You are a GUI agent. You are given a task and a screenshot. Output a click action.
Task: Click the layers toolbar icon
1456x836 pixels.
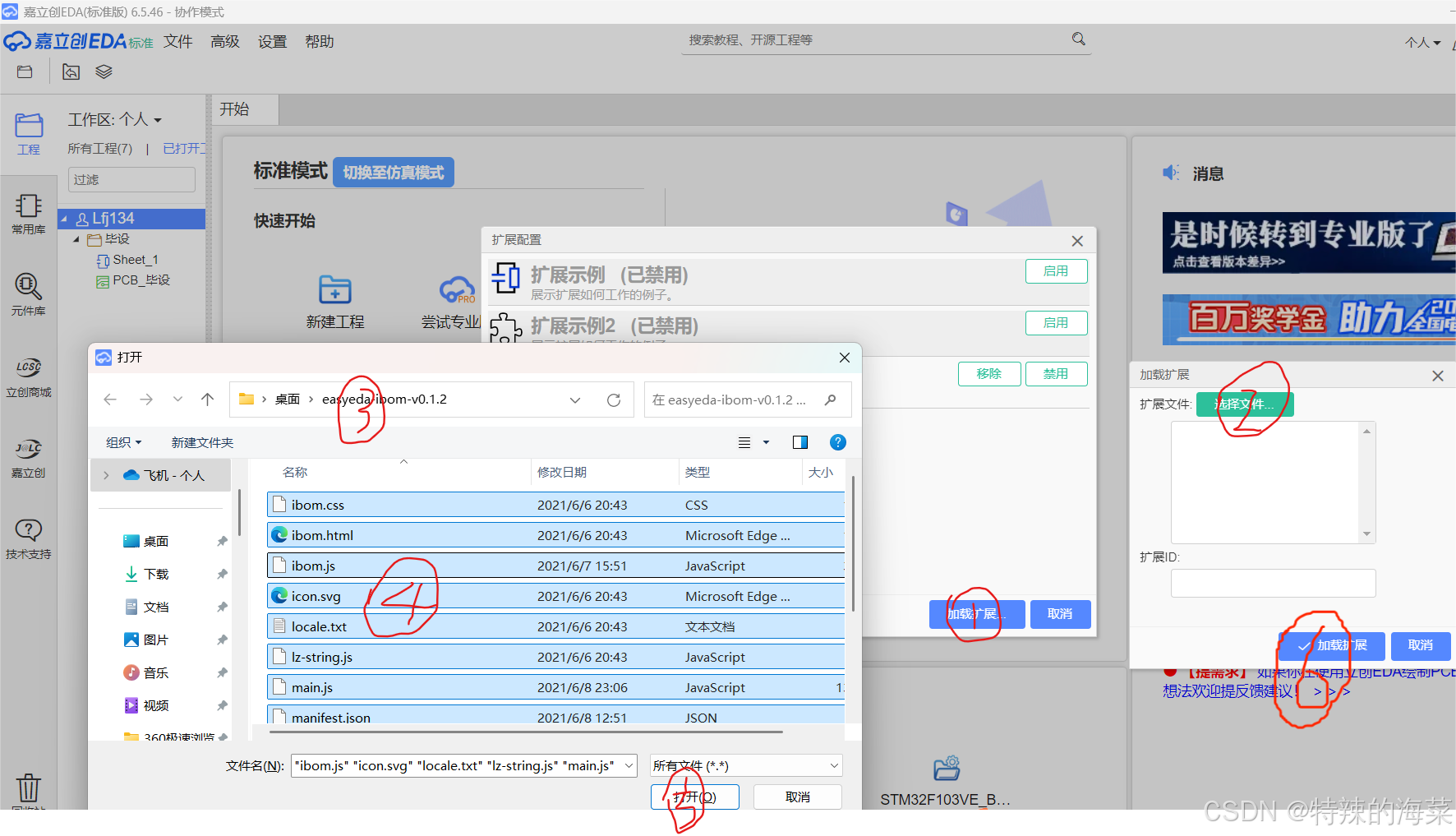(x=104, y=72)
